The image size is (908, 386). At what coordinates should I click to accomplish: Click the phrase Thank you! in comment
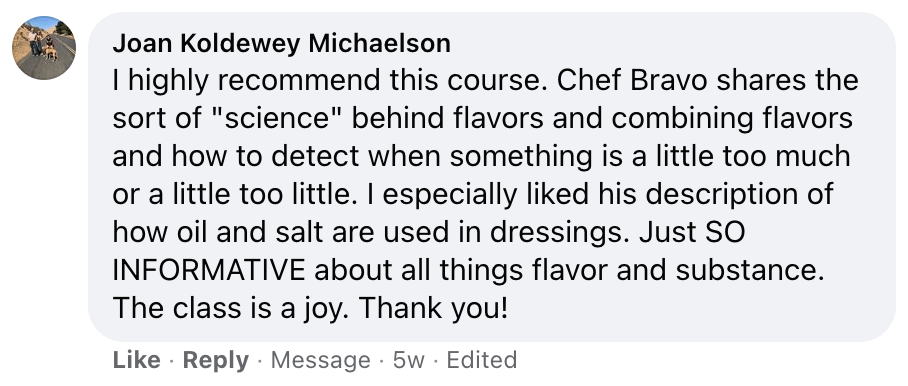coord(433,309)
